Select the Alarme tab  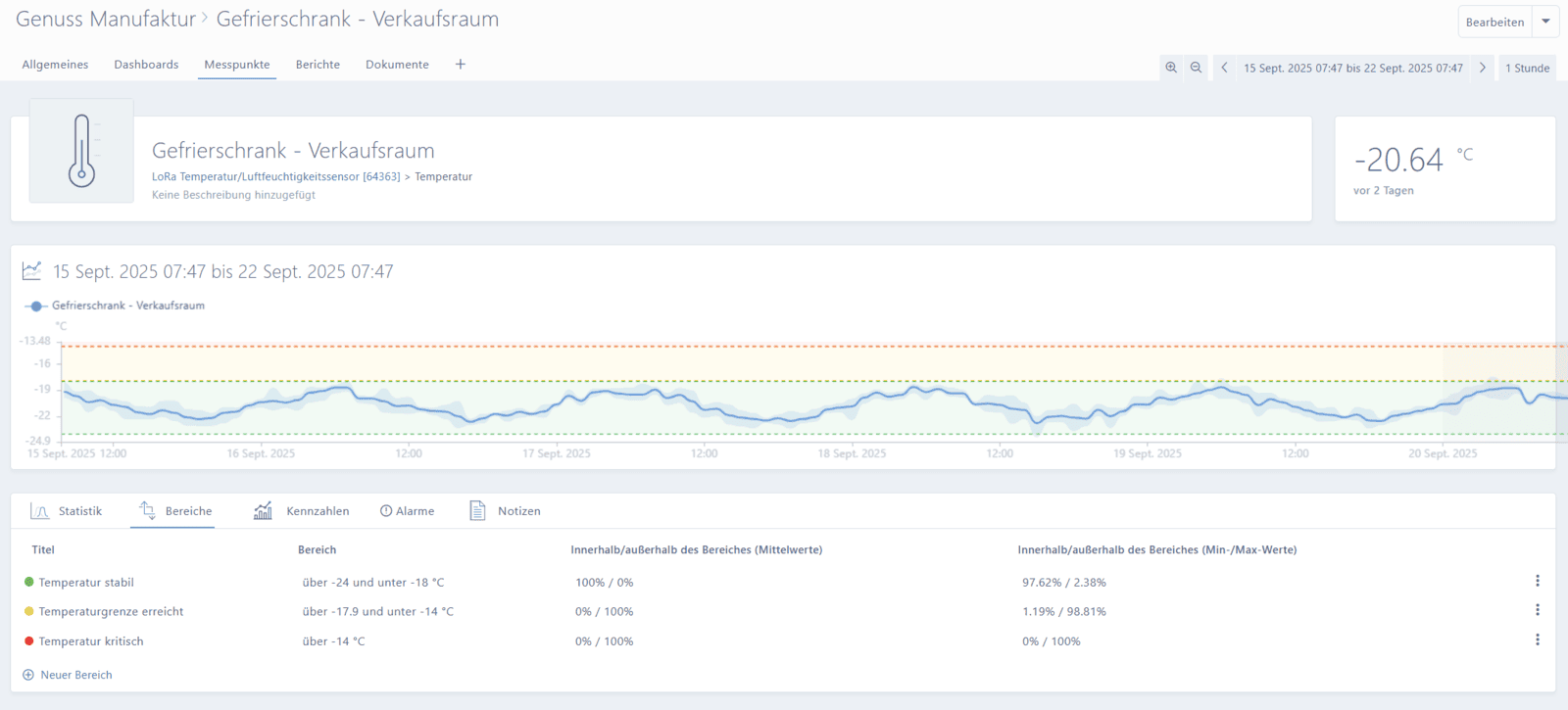click(x=407, y=511)
